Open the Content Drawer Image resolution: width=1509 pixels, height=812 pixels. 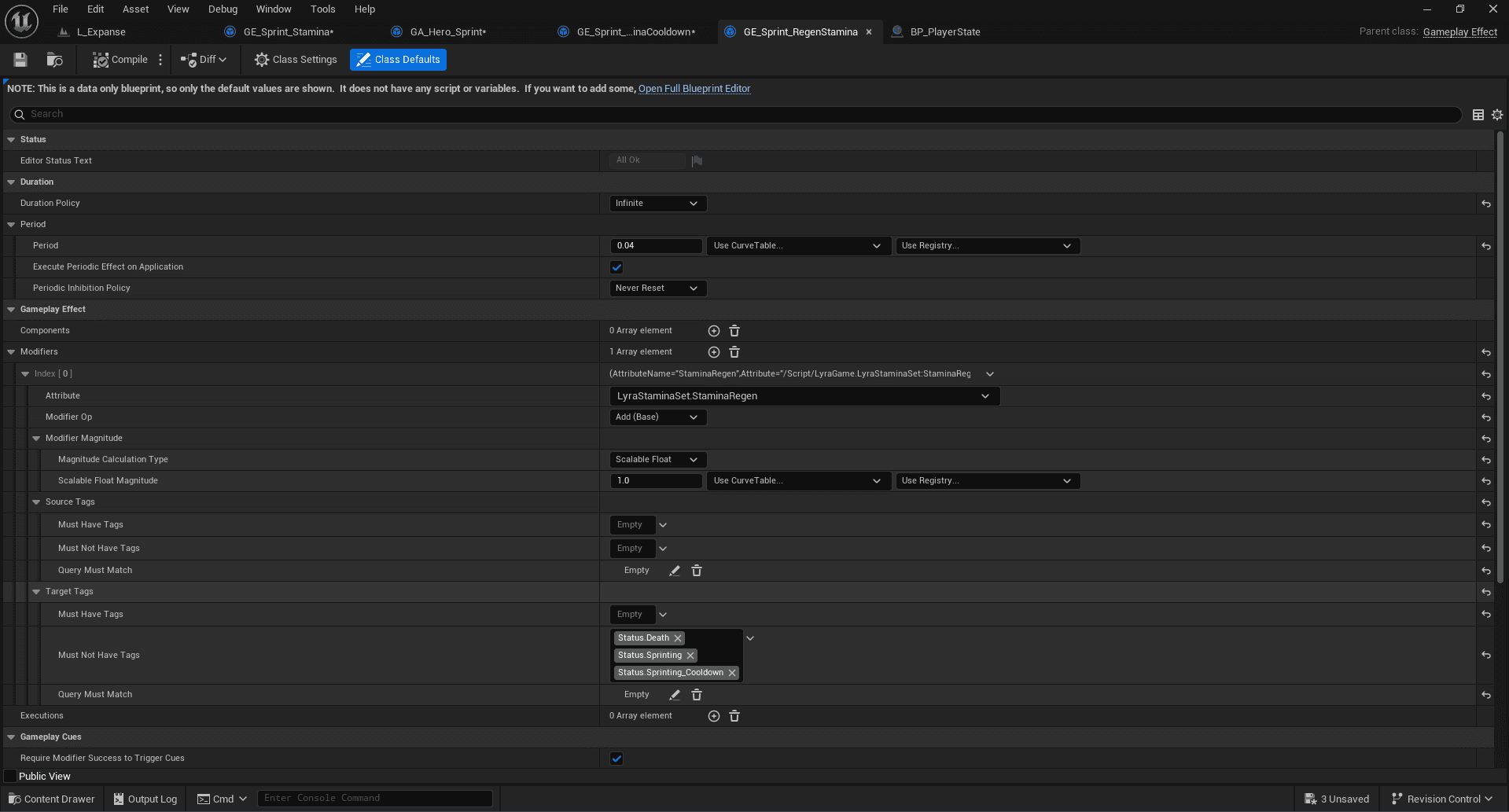(x=52, y=799)
